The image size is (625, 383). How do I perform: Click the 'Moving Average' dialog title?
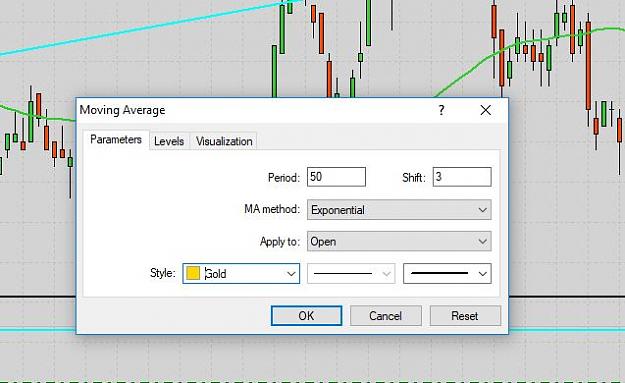(122, 110)
